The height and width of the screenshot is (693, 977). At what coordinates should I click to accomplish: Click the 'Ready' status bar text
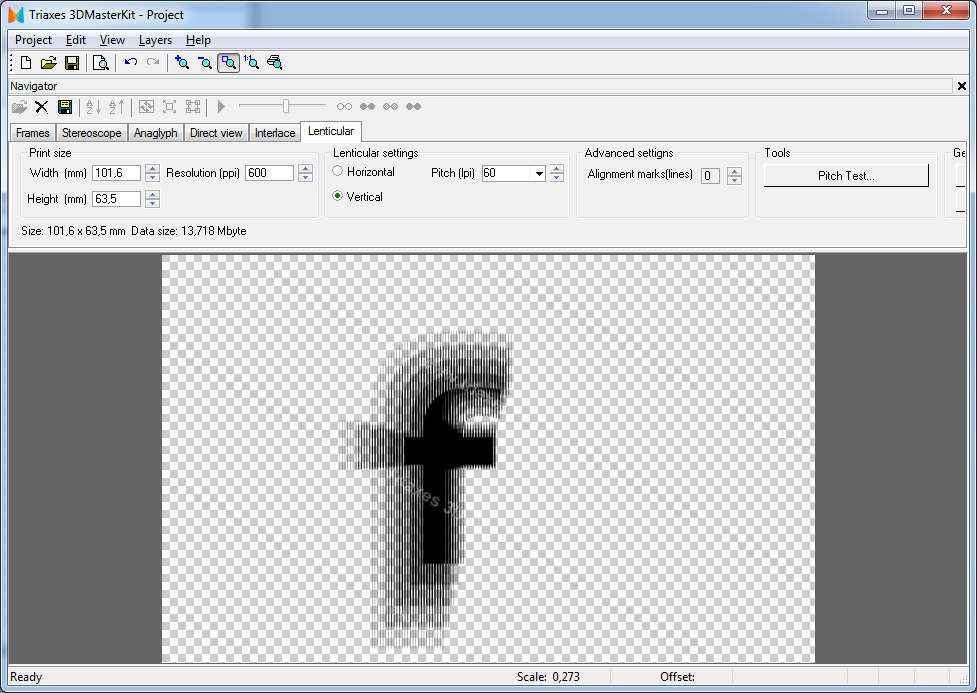coord(26,677)
